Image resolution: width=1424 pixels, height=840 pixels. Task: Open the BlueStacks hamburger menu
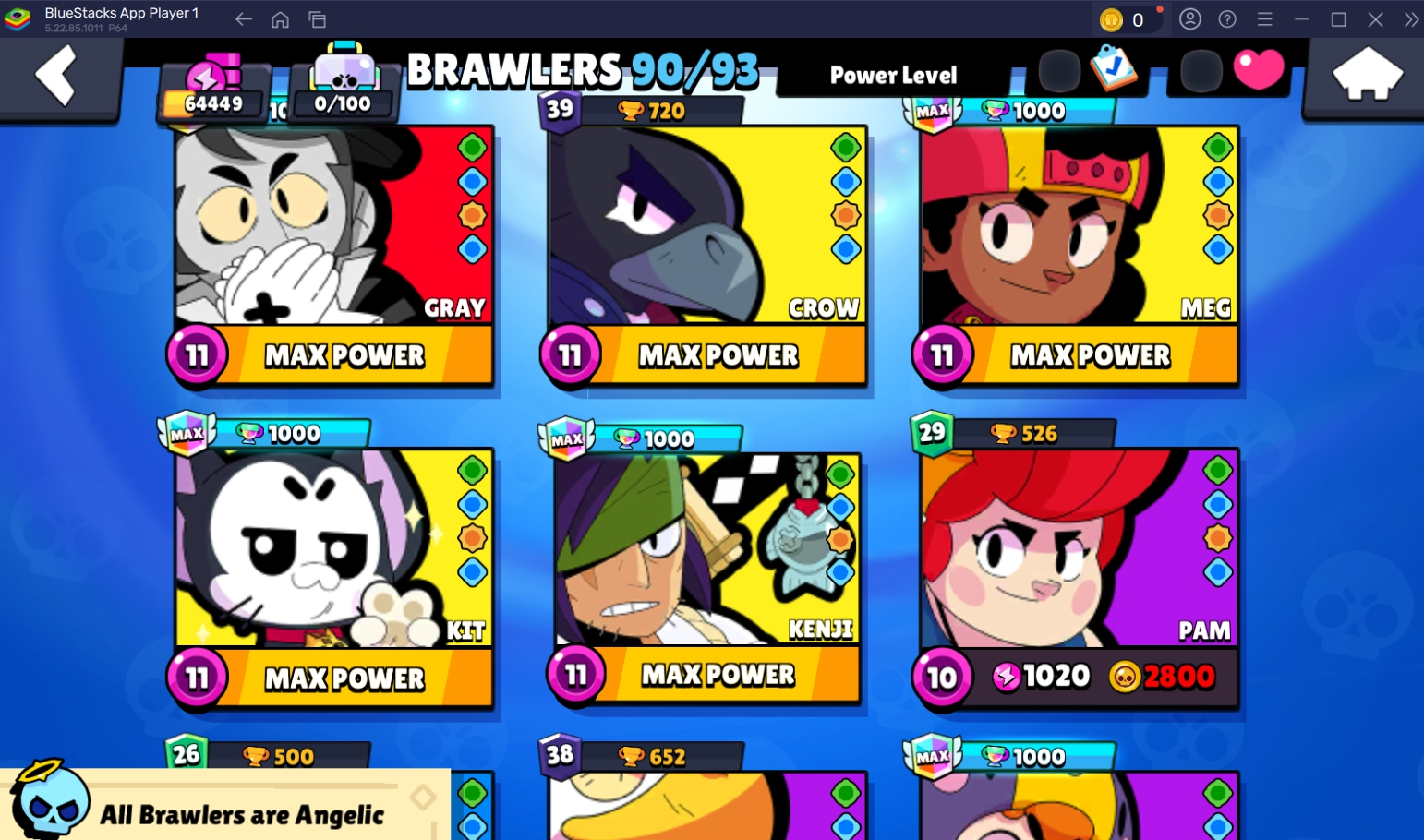tap(1264, 19)
